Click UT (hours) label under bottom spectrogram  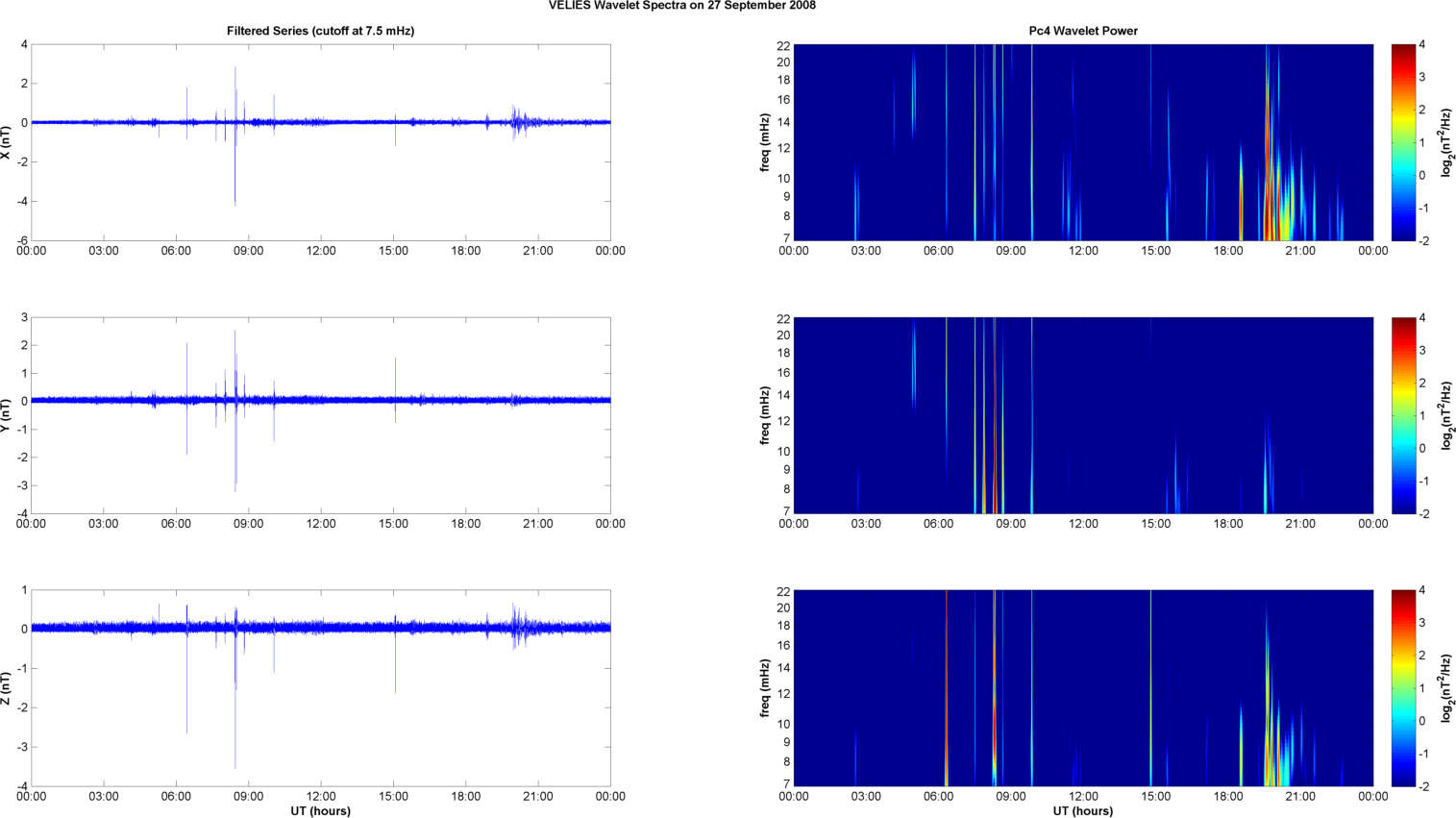tap(1082, 810)
